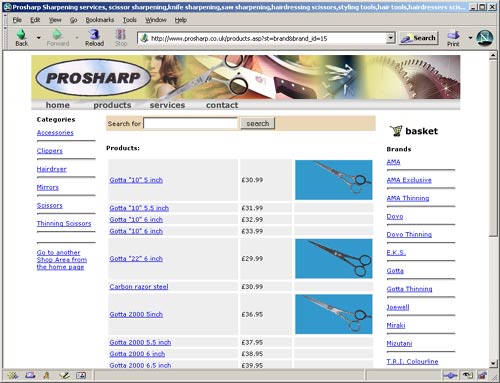Open the Bookmarks menu
Screen dimensions: 500x383
click(100, 20)
